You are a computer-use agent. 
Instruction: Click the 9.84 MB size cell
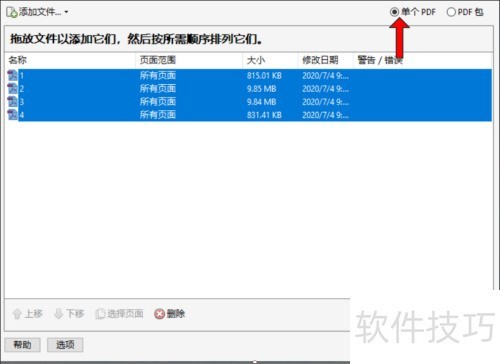[x=261, y=102]
